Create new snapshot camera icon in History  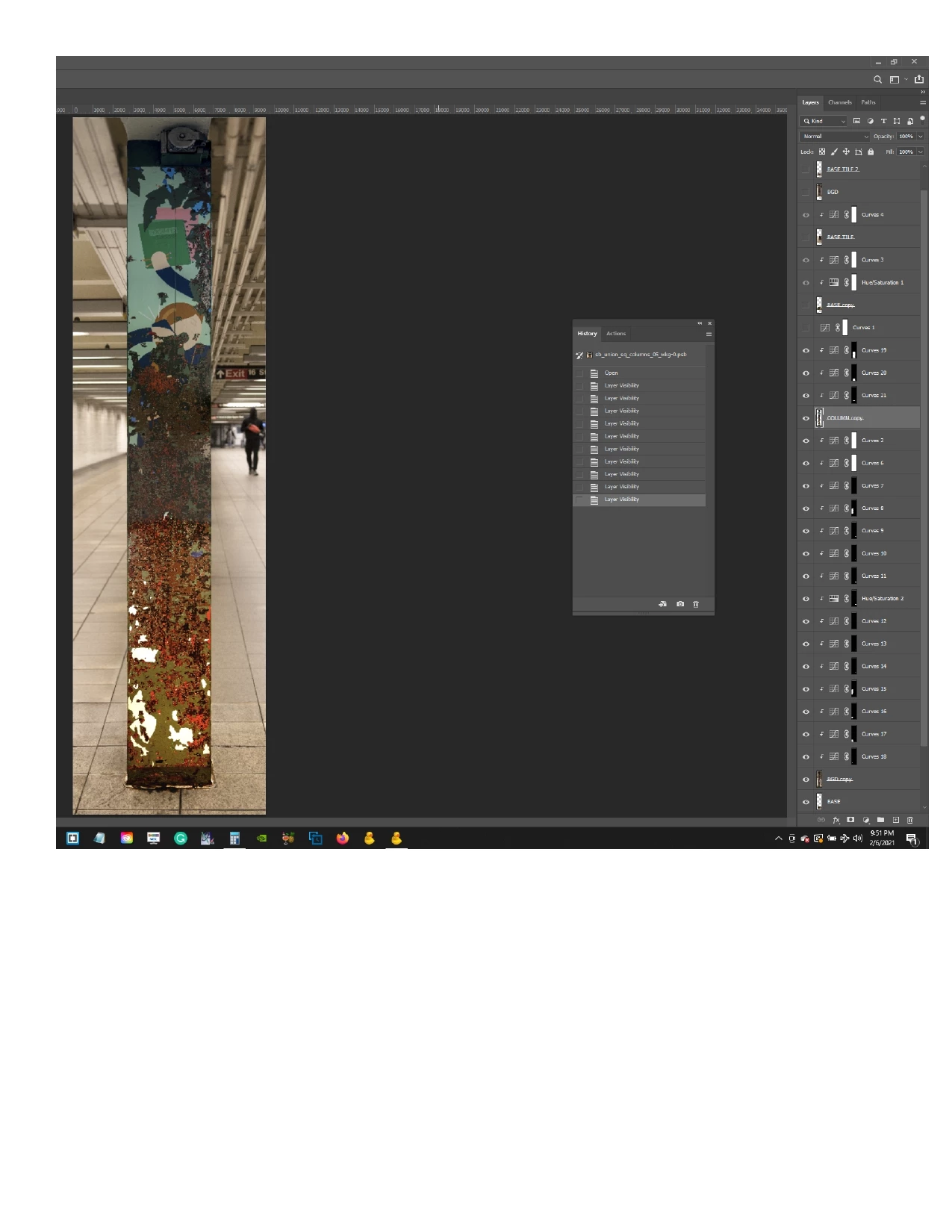click(x=680, y=604)
